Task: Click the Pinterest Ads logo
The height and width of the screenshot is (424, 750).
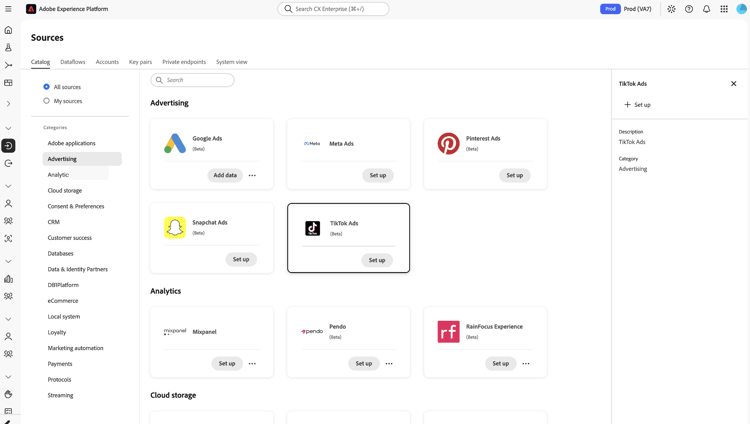Action: pos(449,143)
